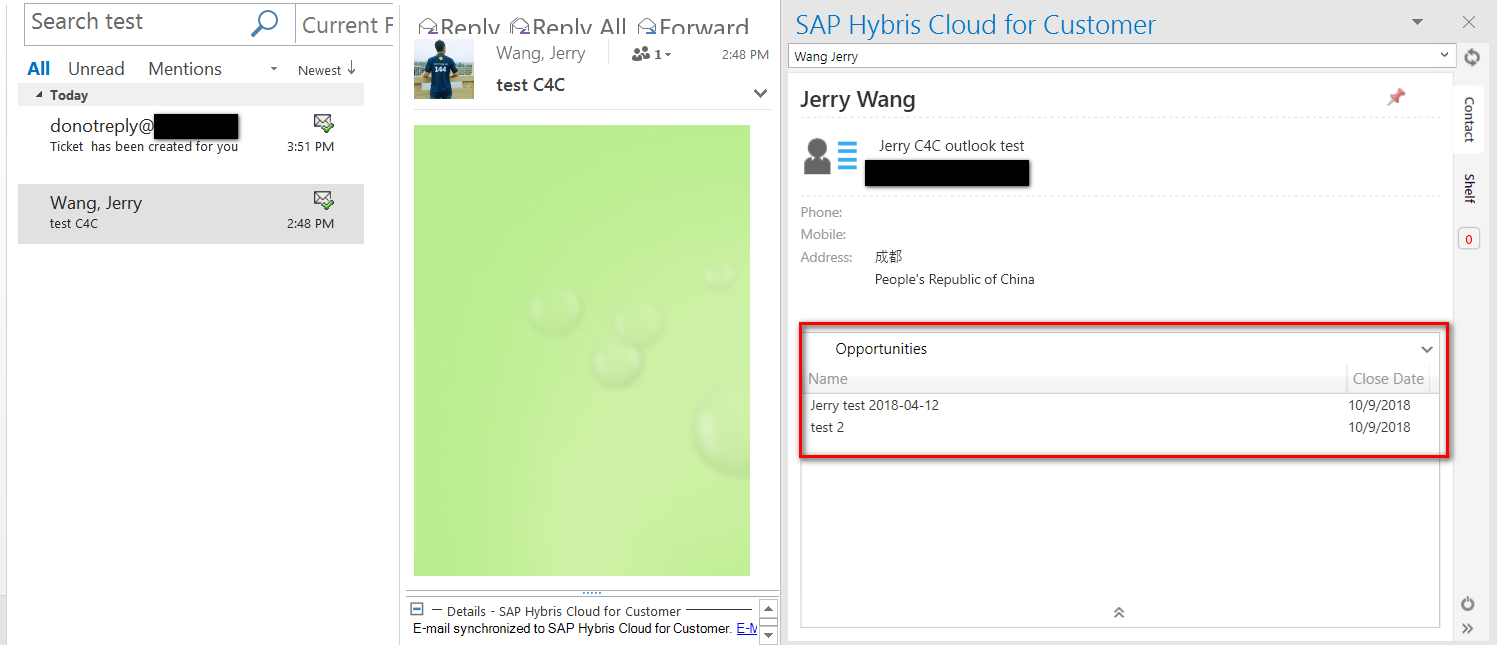
Task: Click the contact person silhouette icon
Action: (x=817, y=156)
